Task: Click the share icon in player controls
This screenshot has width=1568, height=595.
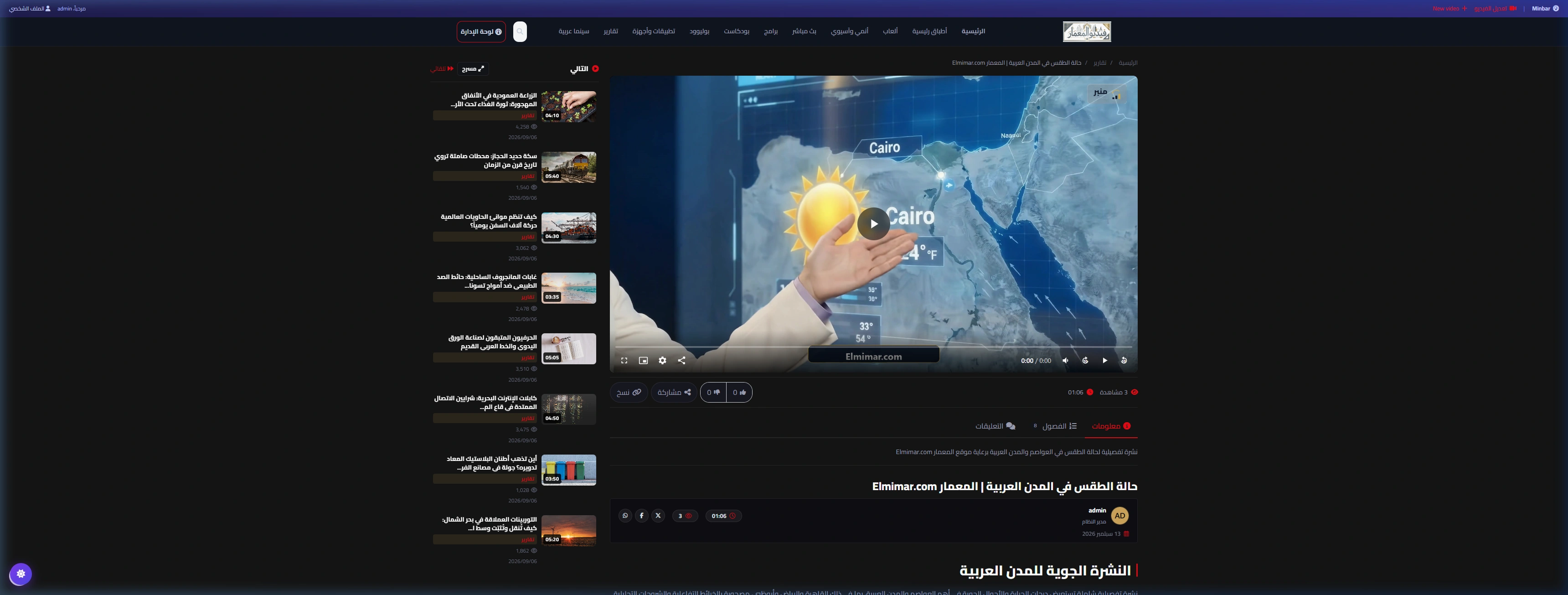Action: tap(682, 361)
